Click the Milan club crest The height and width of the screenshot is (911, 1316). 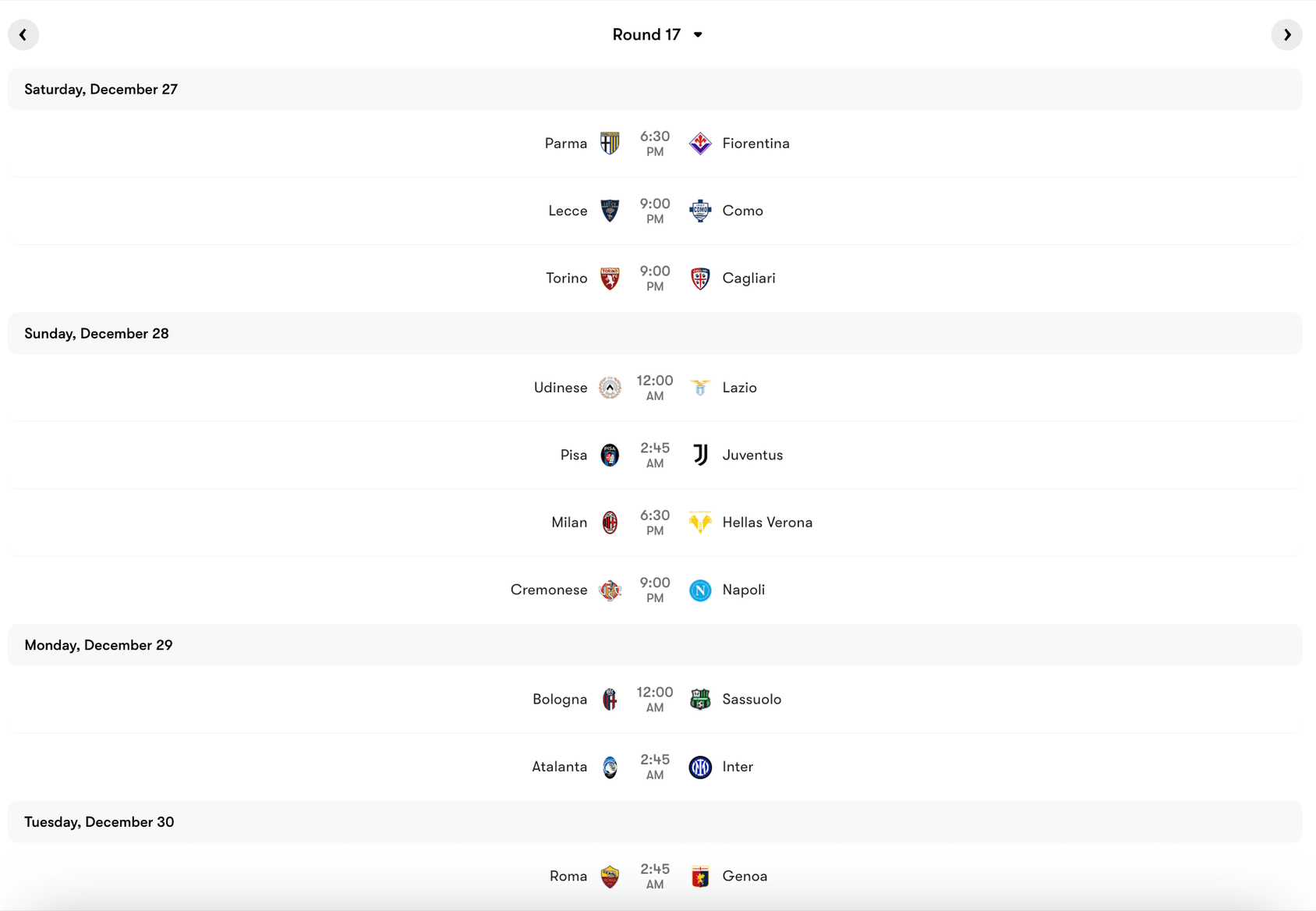[x=610, y=522]
